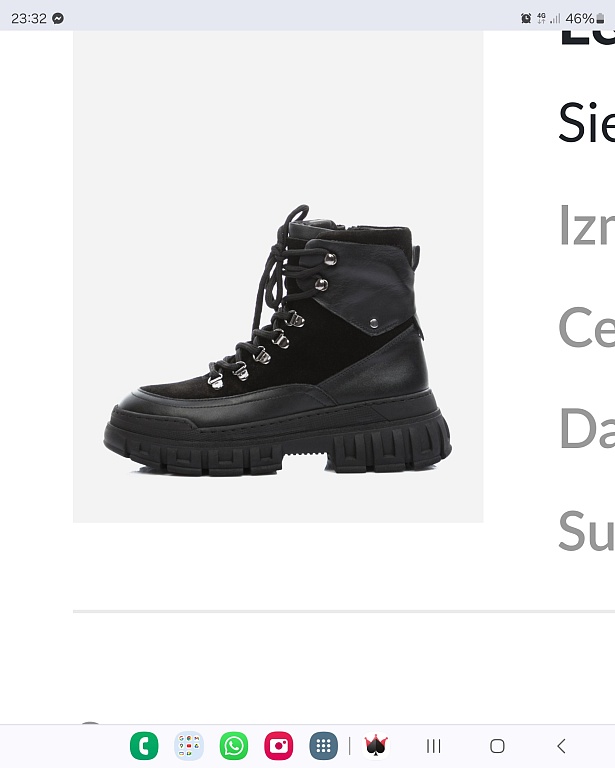The width and height of the screenshot is (615, 768).
Task: Launch WhatsApp from the taskbar
Action: (234, 746)
